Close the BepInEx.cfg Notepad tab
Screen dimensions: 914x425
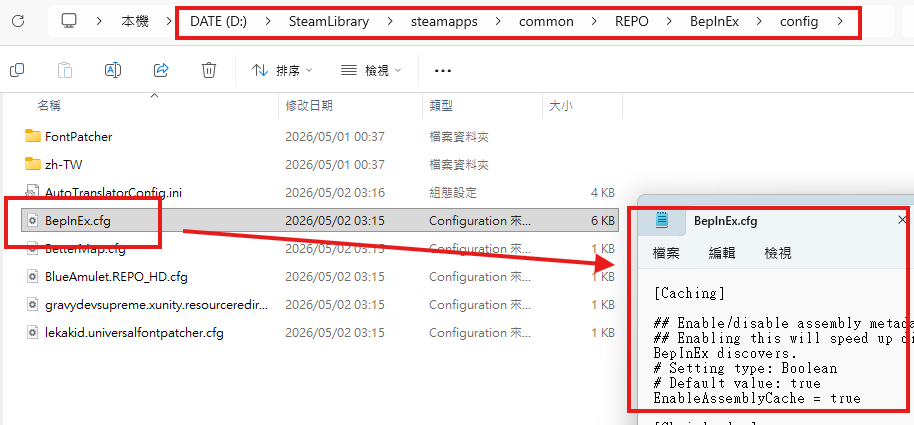(x=902, y=220)
